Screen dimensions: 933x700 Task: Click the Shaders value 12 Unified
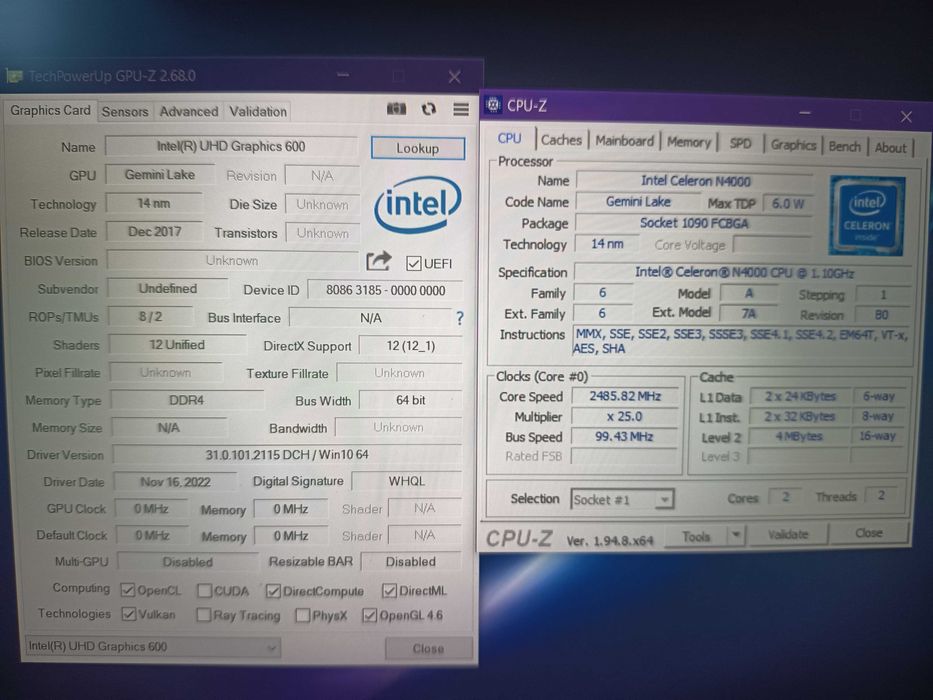tap(177, 345)
